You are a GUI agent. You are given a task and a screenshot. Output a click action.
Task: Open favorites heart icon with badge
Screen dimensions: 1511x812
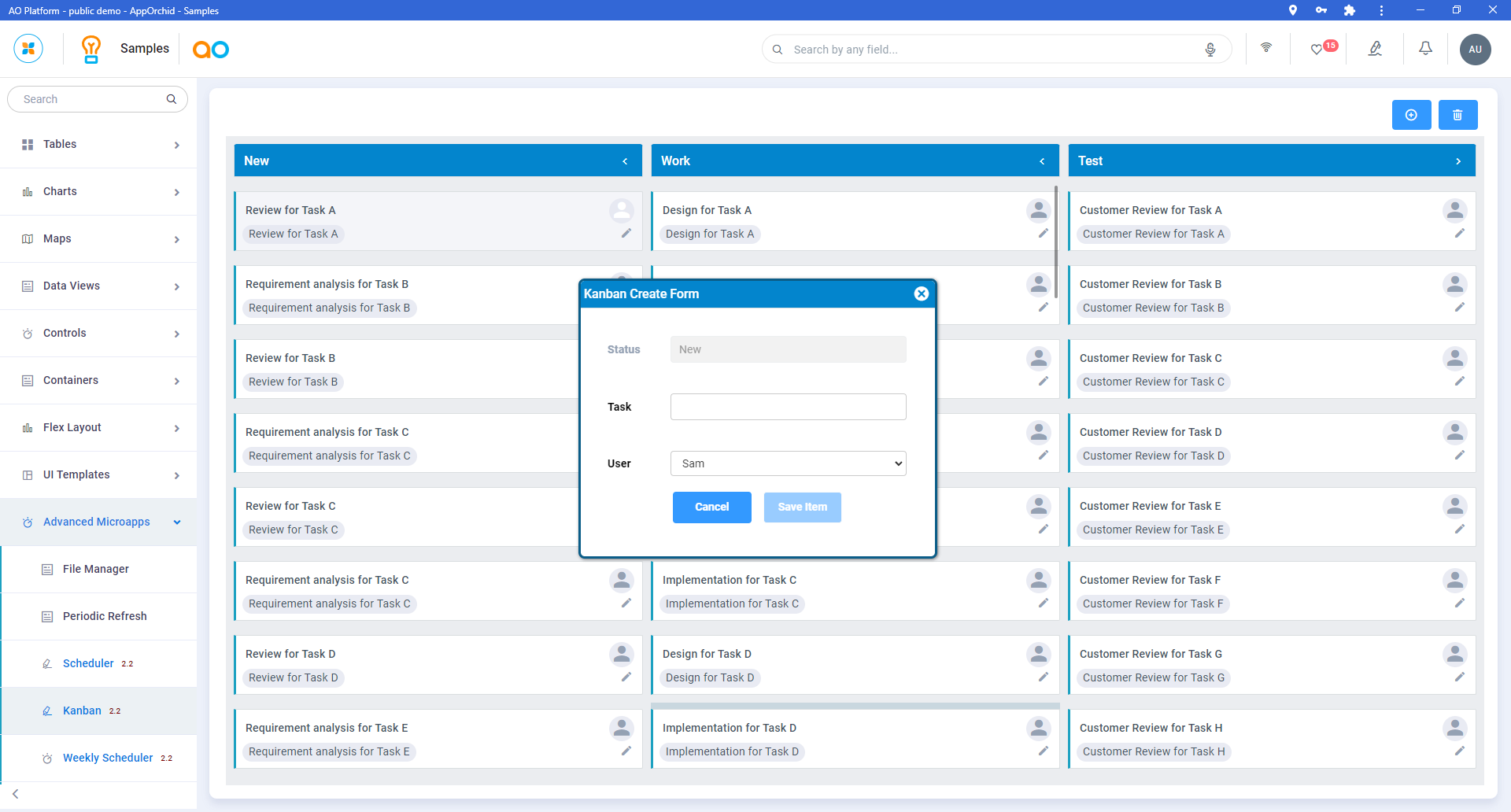1317,50
